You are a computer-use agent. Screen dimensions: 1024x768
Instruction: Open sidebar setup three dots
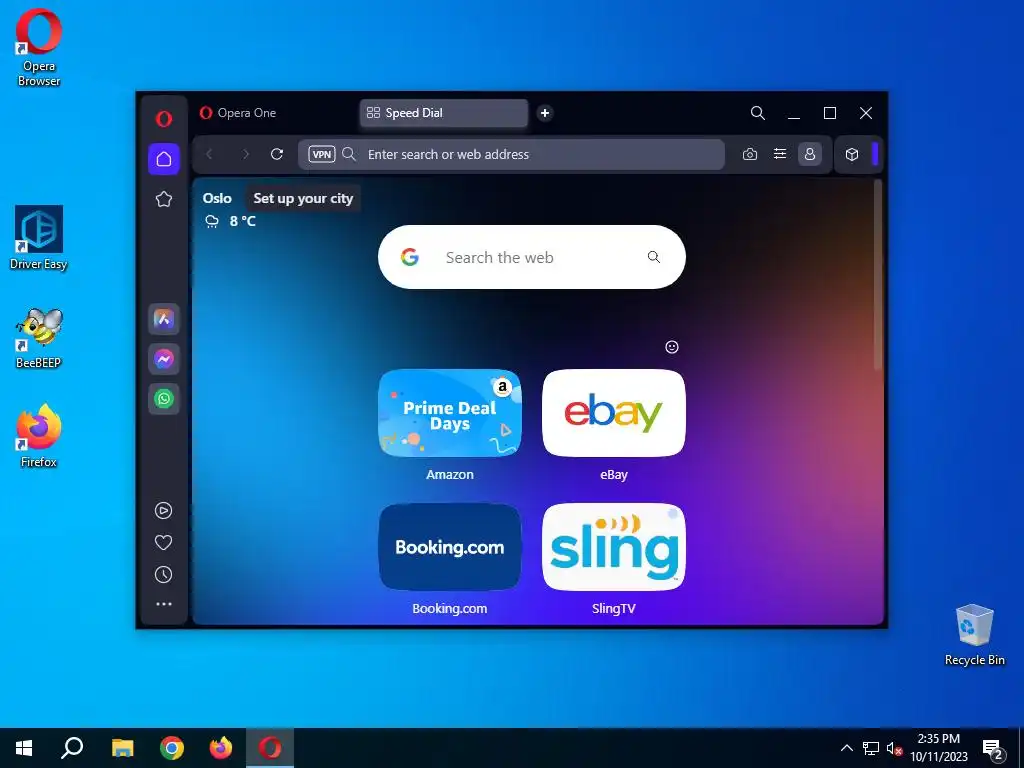(x=164, y=604)
